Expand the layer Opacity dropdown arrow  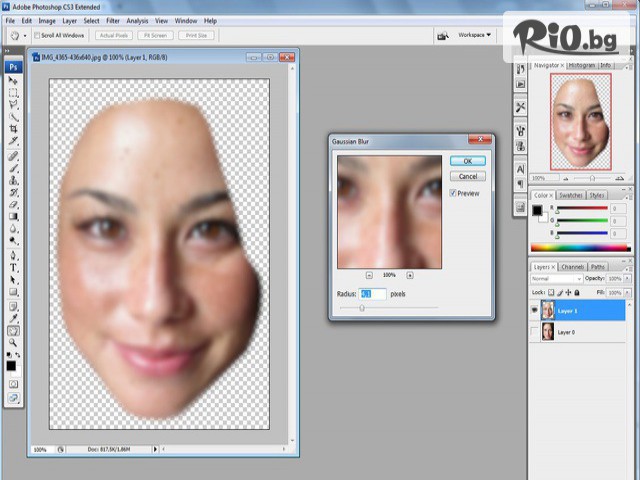(628, 279)
